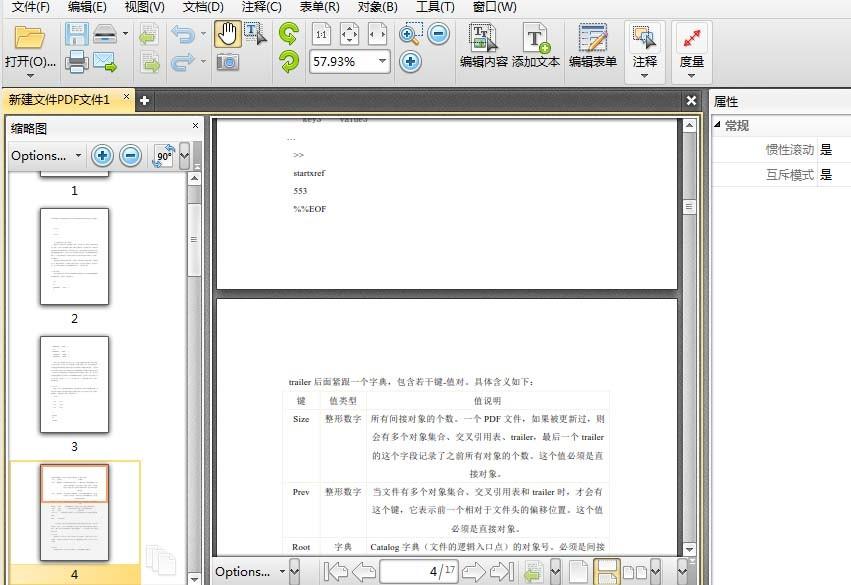Viewport: 851px width, 585px height.
Task: Select the 新建文件PDF文件1 document tab
Action: 57,100
